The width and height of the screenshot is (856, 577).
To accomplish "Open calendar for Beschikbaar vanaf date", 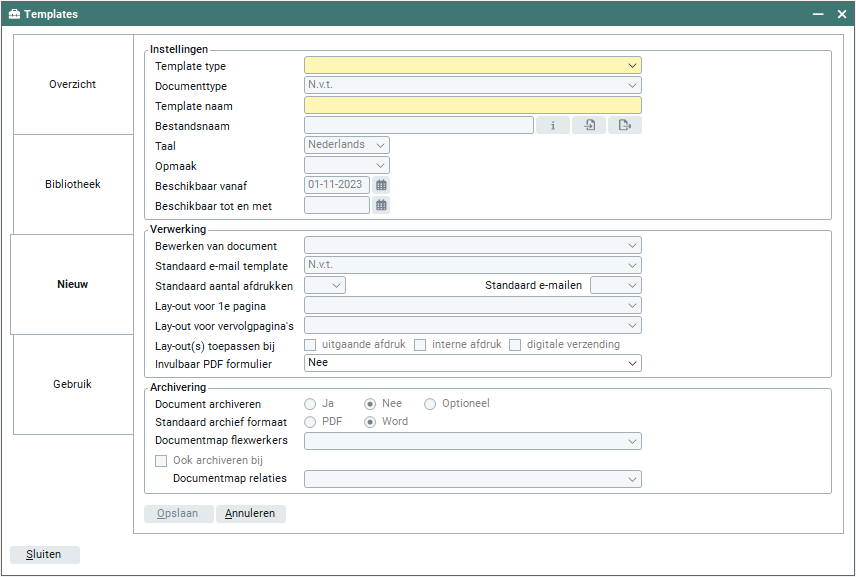I will point(381,185).
